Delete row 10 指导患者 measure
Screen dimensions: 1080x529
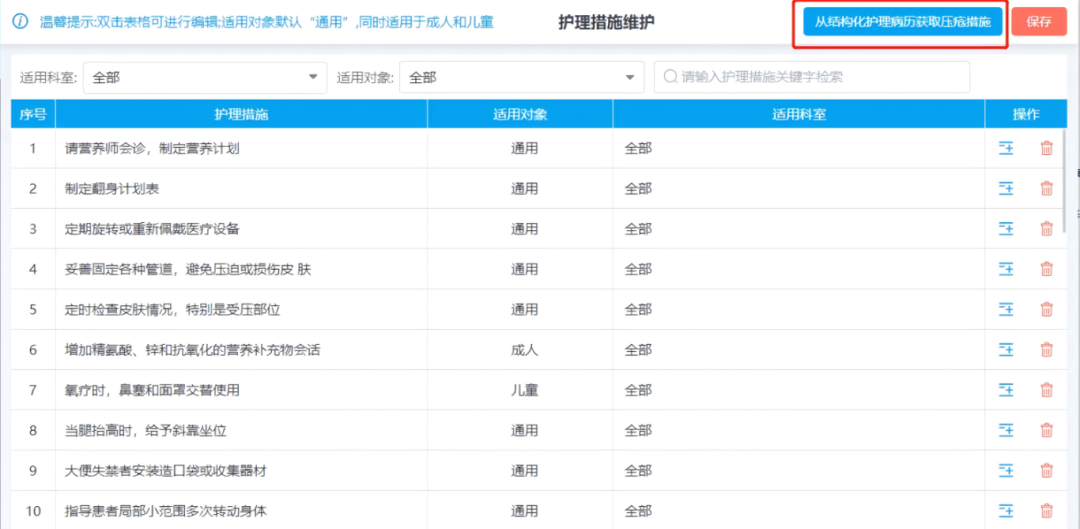(x=1046, y=511)
